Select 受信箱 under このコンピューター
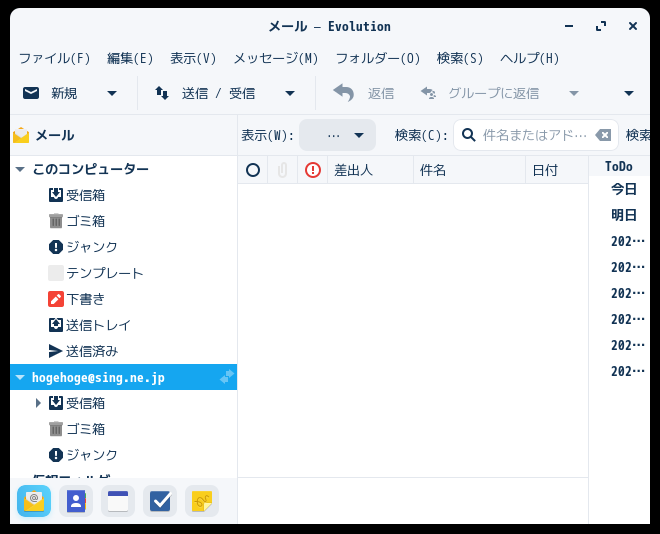 click(x=123, y=195)
